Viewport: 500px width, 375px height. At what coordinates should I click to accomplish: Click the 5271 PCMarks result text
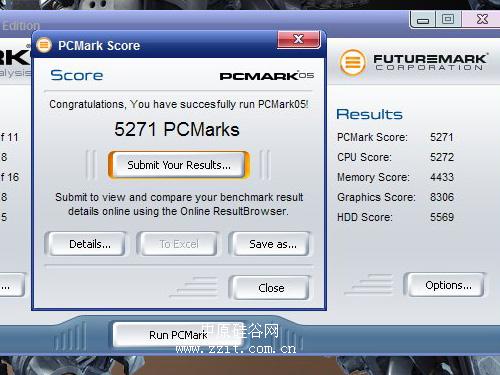[x=177, y=129]
